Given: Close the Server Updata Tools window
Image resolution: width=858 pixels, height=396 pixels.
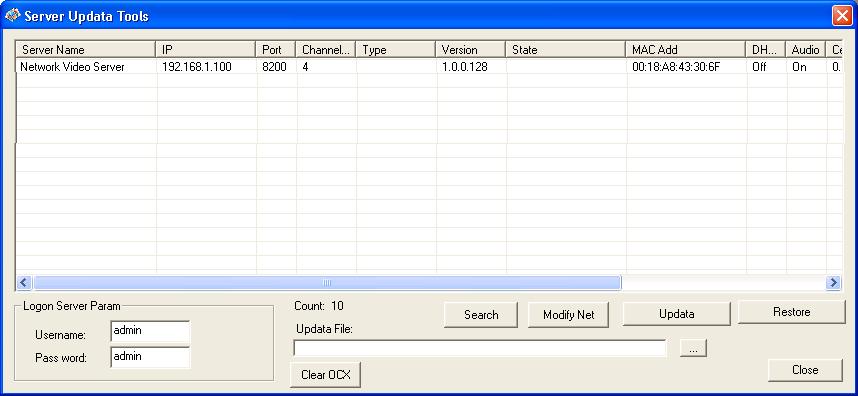Looking at the screenshot, I should (x=842, y=16).
